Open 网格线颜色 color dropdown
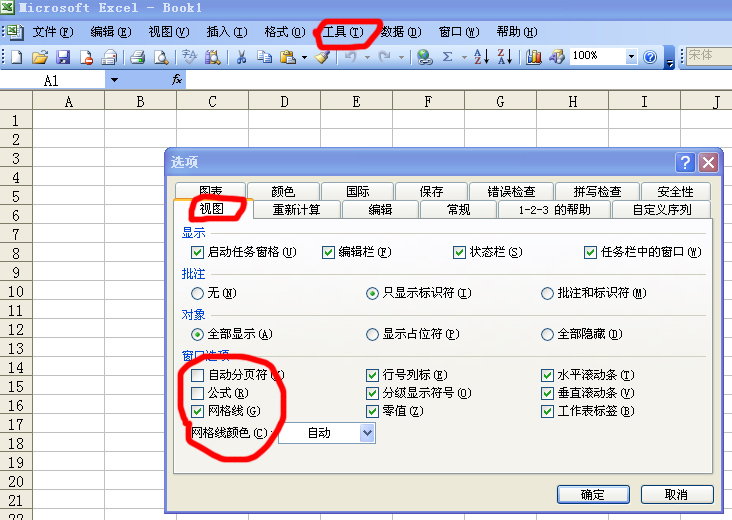The width and height of the screenshot is (732, 520). click(x=367, y=433)
